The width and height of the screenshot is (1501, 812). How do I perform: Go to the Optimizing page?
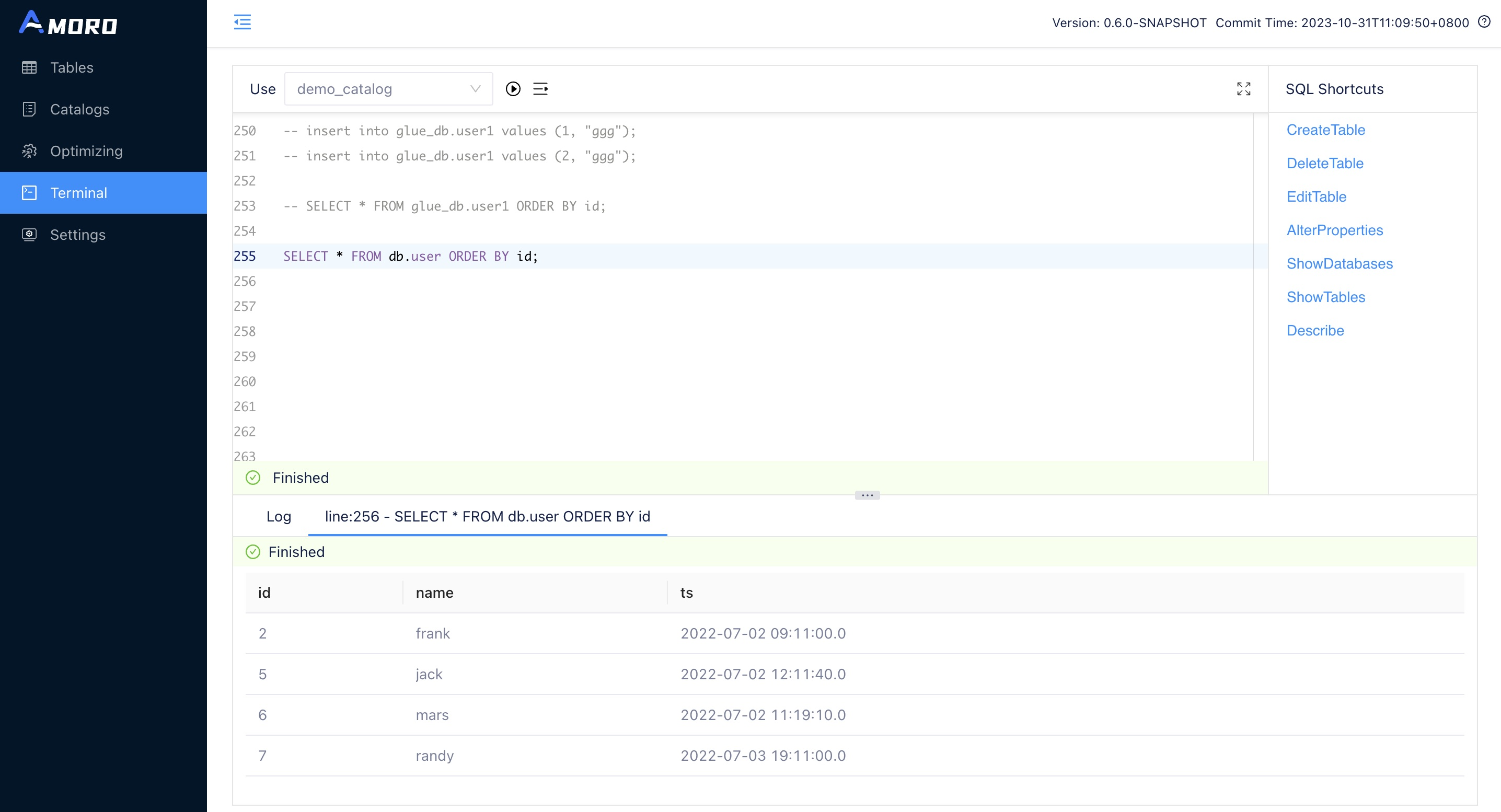tap(86, 151)
